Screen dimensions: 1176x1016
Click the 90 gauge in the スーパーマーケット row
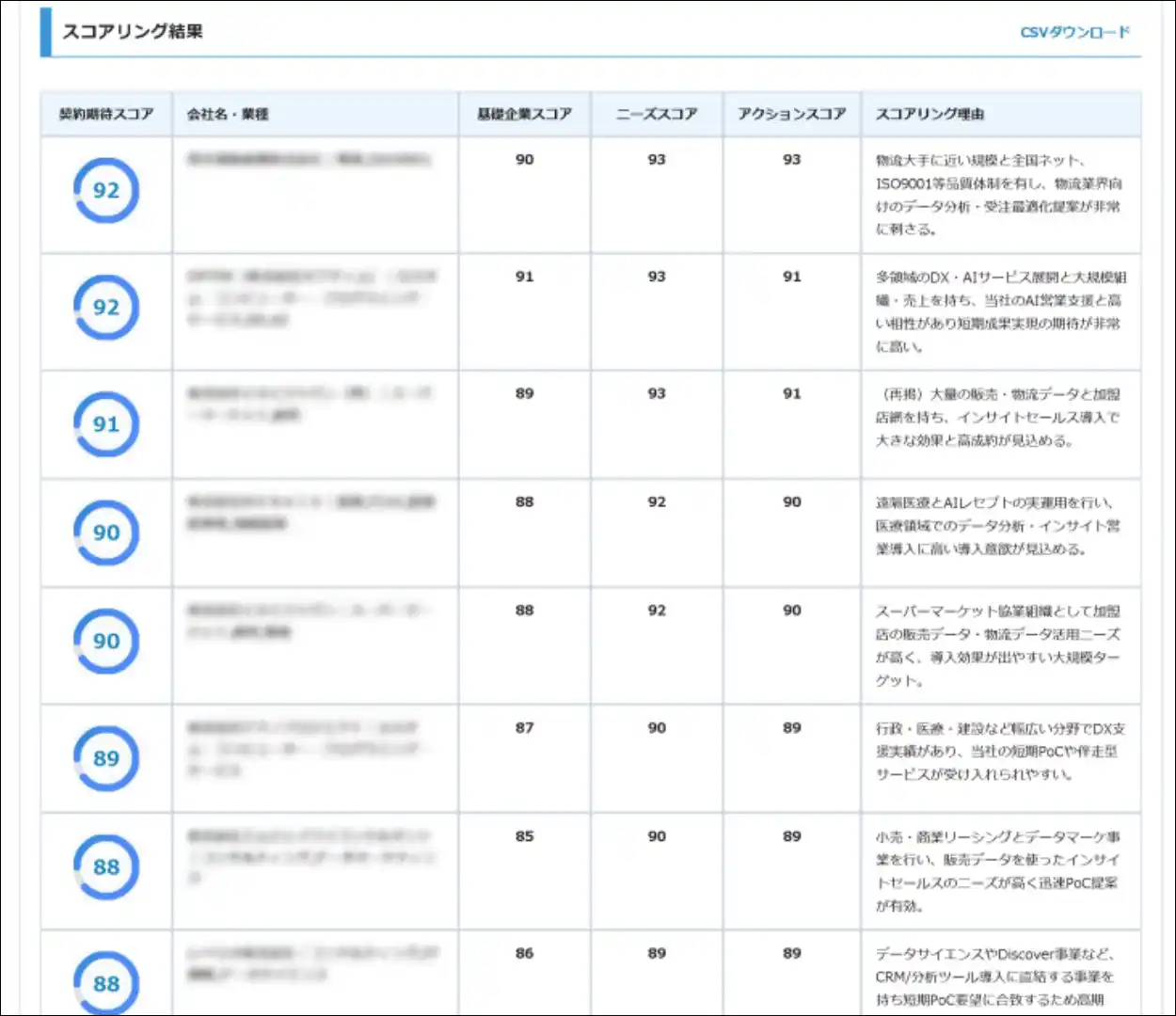(106, 641)
